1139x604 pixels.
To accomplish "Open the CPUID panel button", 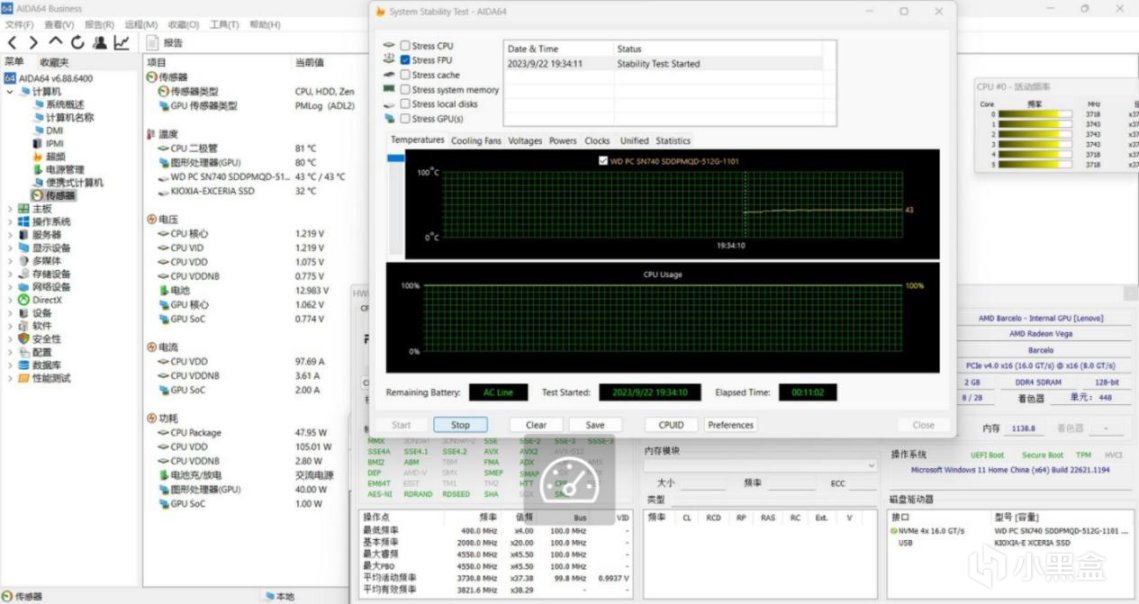I will point(671,425).
